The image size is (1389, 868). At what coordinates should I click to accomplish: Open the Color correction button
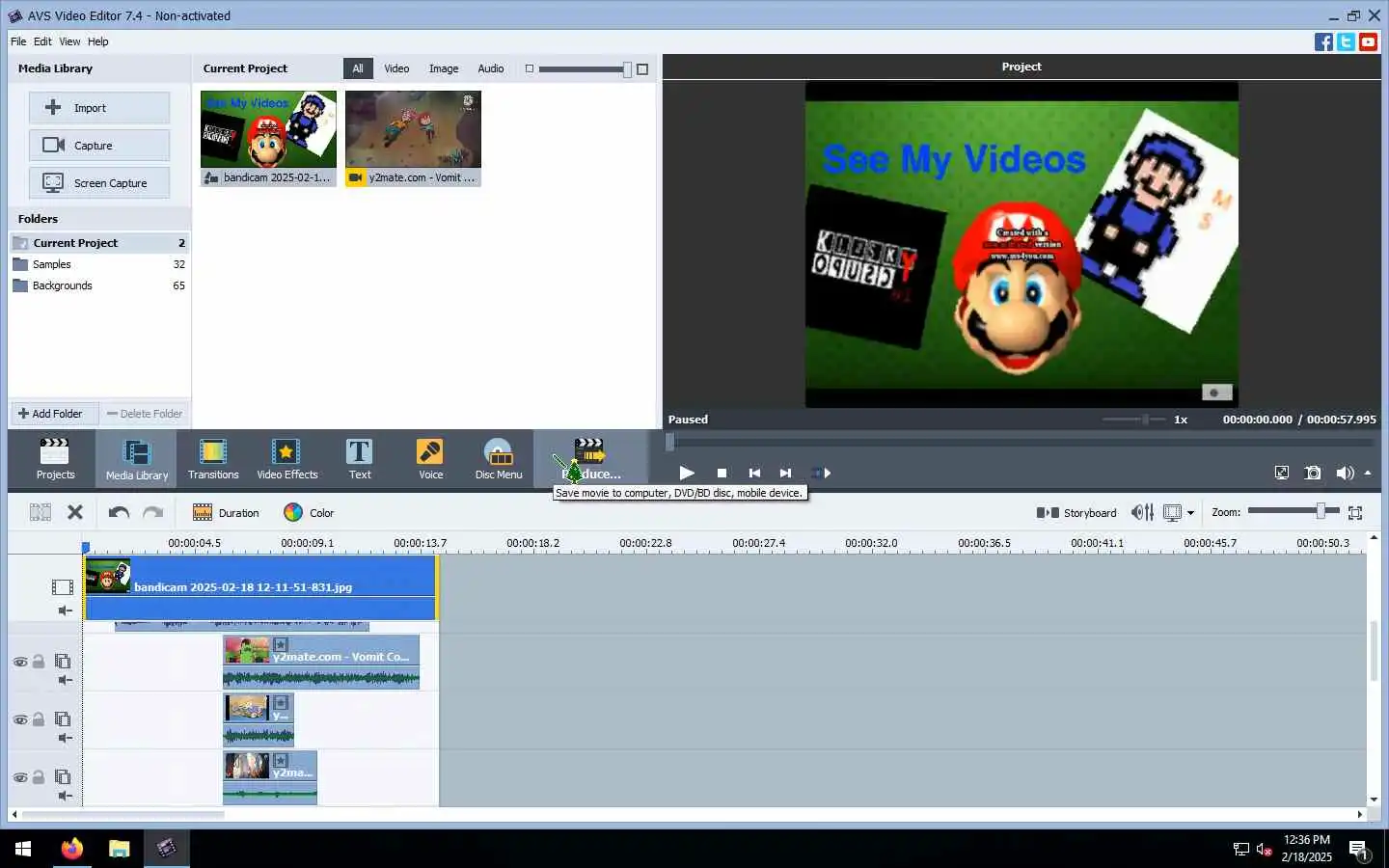point(309,512)
